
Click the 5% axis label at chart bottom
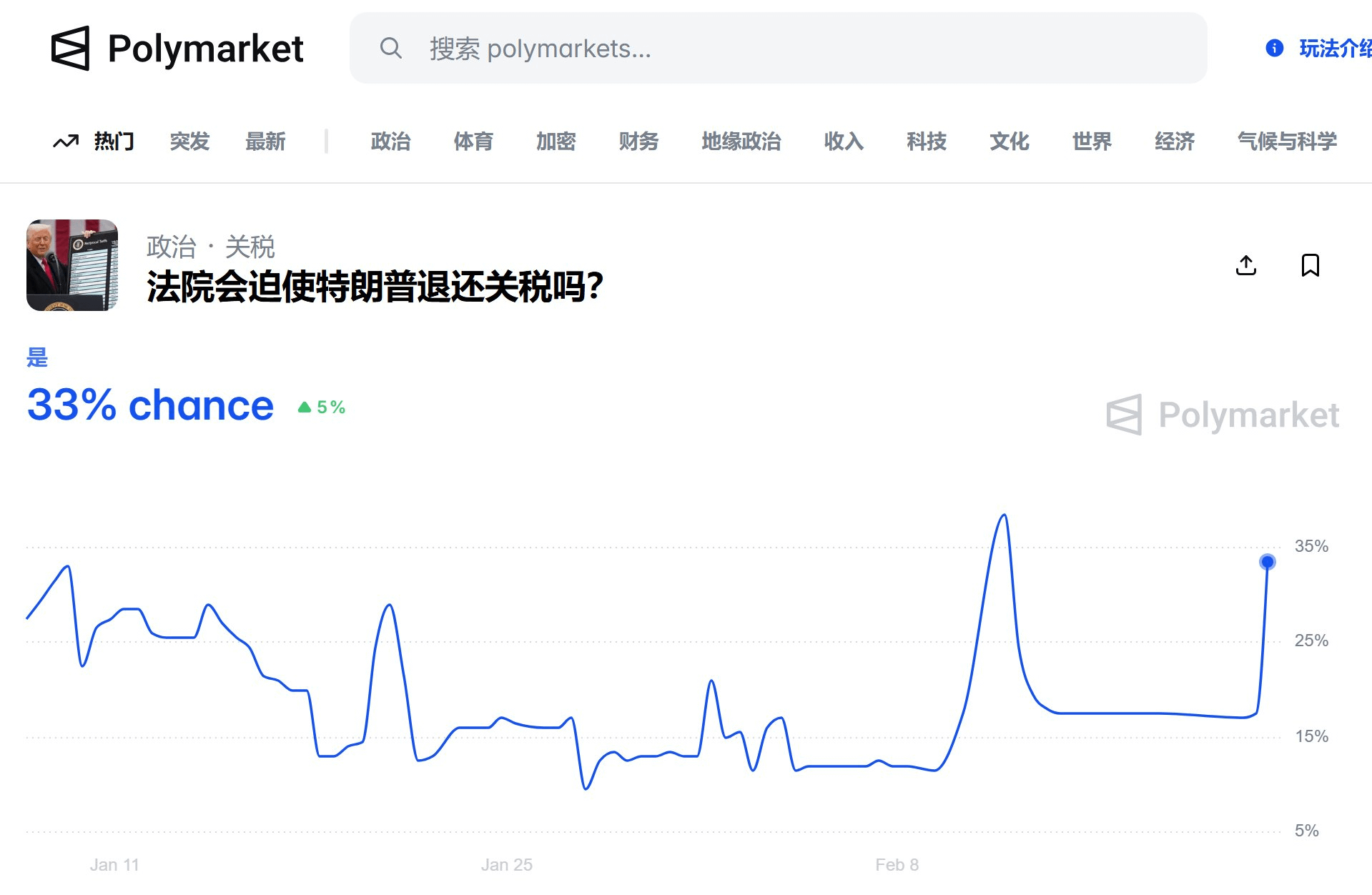[1306, 831]
